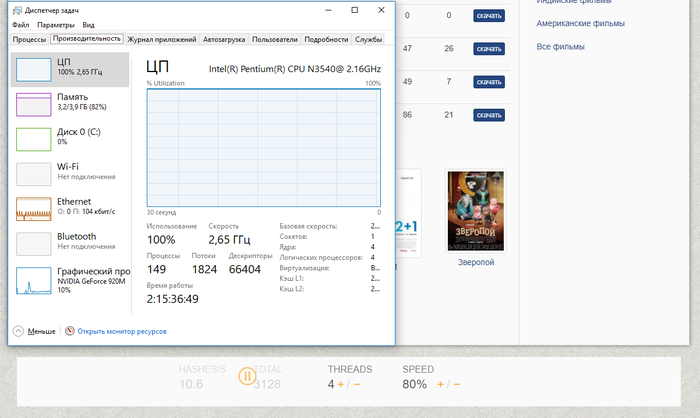Open the Графический процессор NVIDIA graph
This screenshot has width=700, height=418.
pos(33,280)
